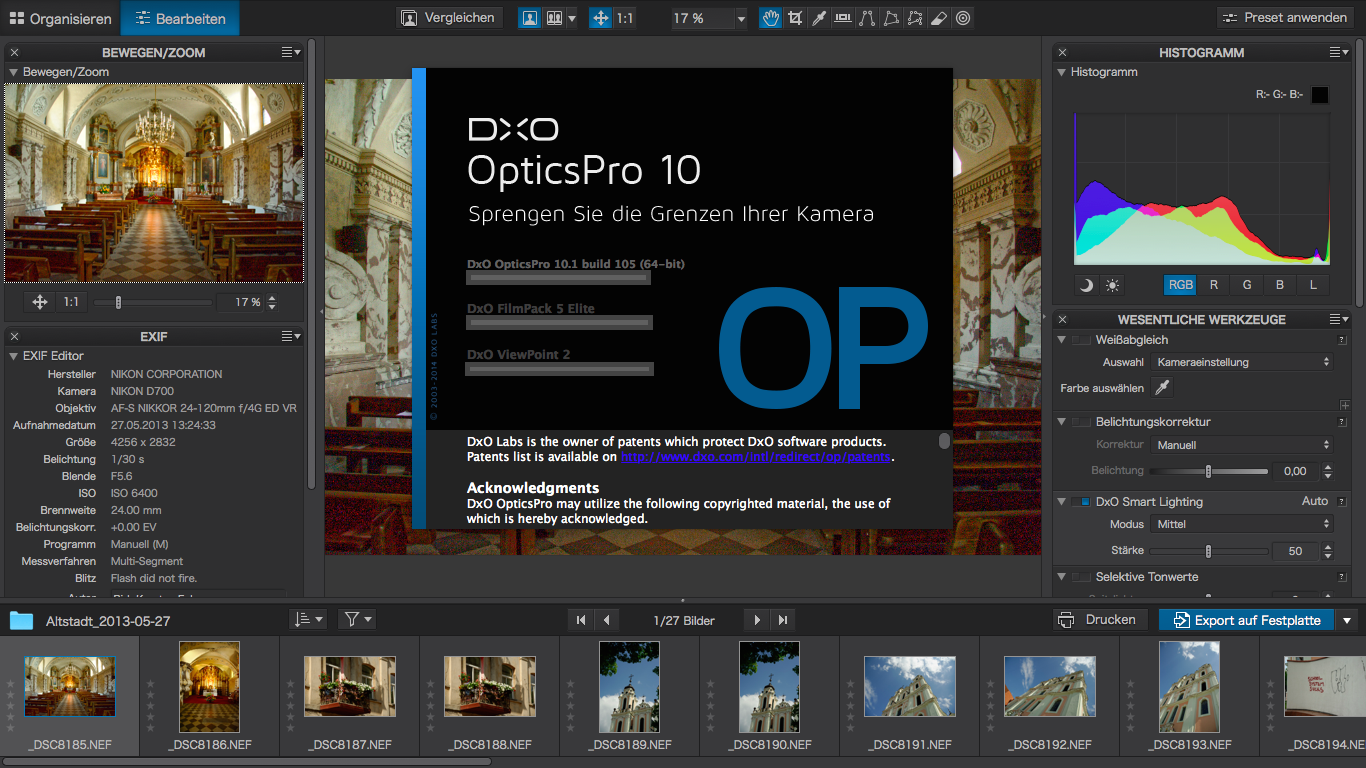Open the Moiré target tool
The image size is (1366, 768).
963,18
